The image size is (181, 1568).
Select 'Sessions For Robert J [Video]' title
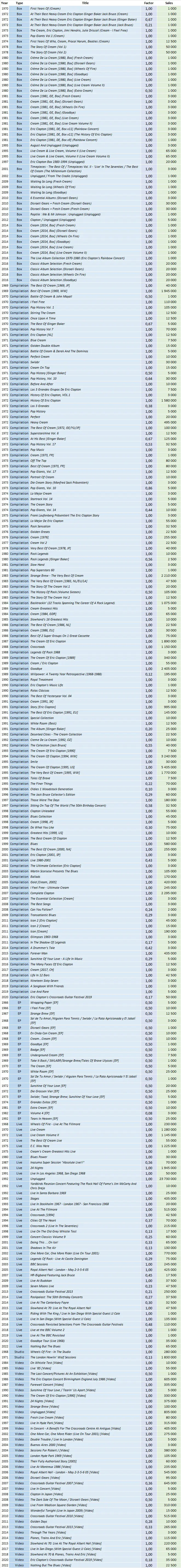(x=50, y=1450)
